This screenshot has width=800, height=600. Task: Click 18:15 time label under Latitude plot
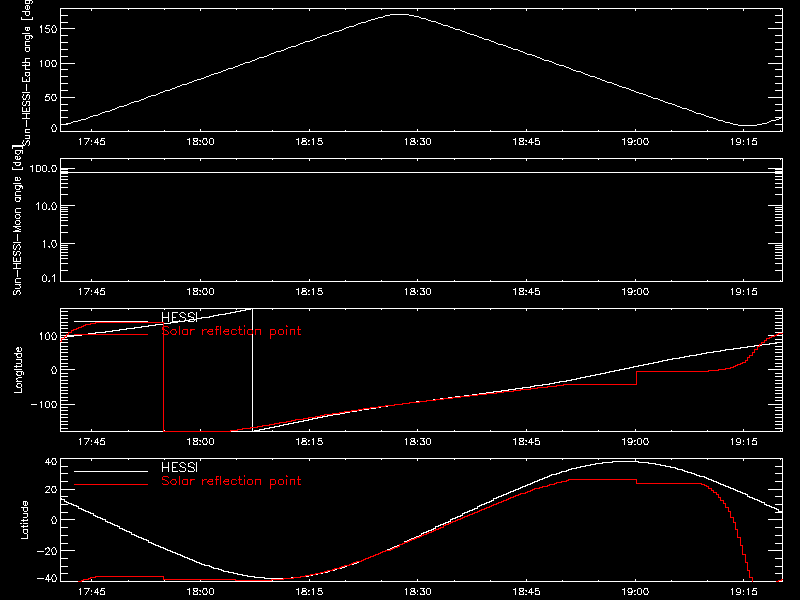309,591
